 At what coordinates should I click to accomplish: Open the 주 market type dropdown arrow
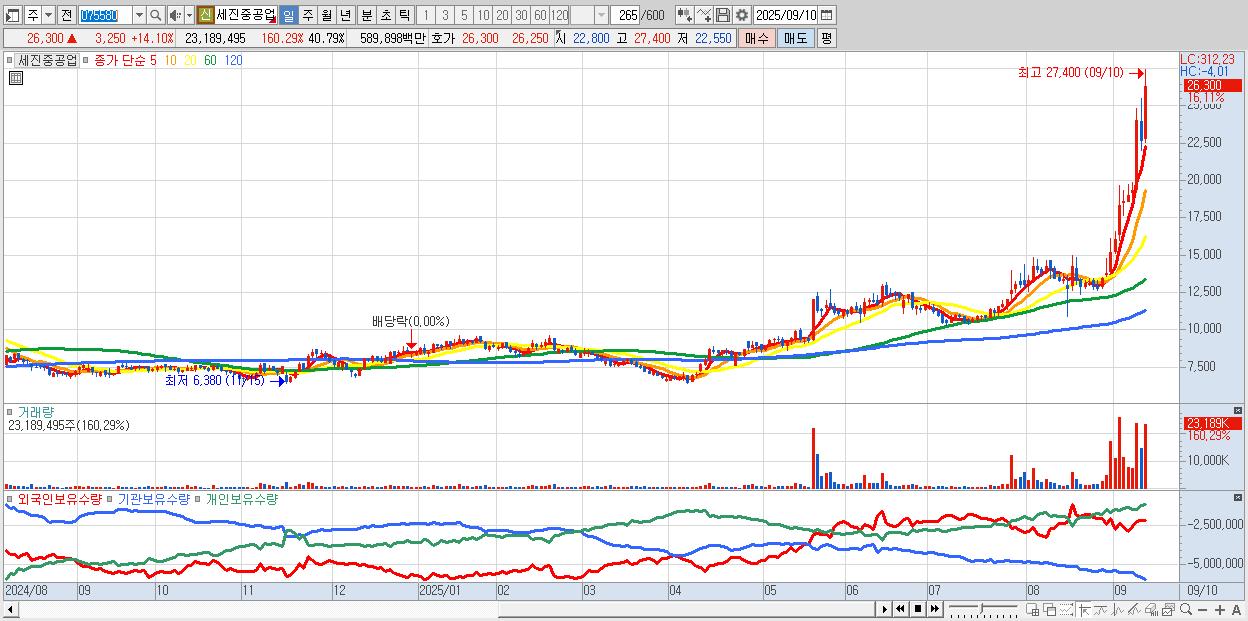(x=48, y=15)
